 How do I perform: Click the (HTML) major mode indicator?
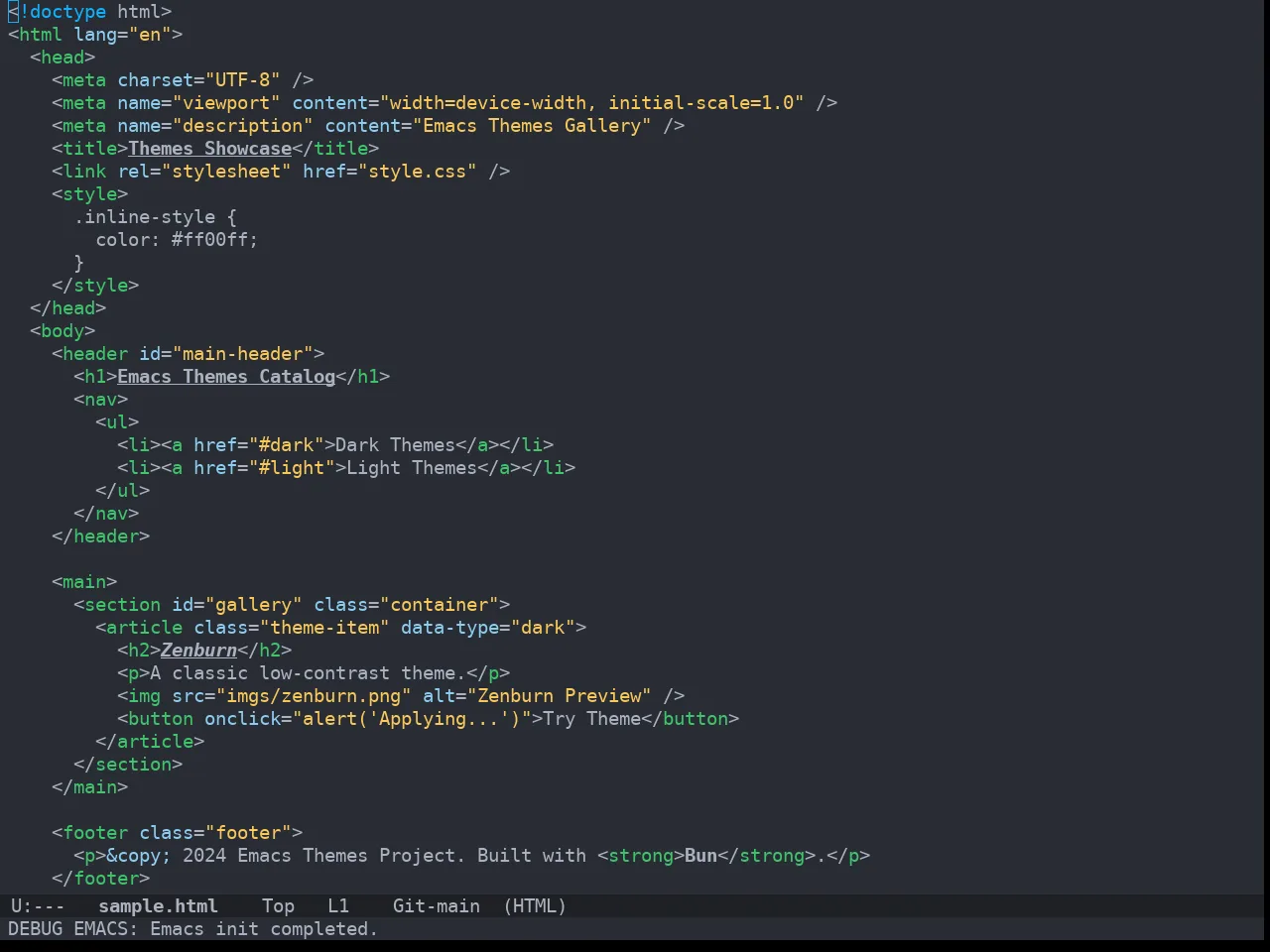point(535,905)
